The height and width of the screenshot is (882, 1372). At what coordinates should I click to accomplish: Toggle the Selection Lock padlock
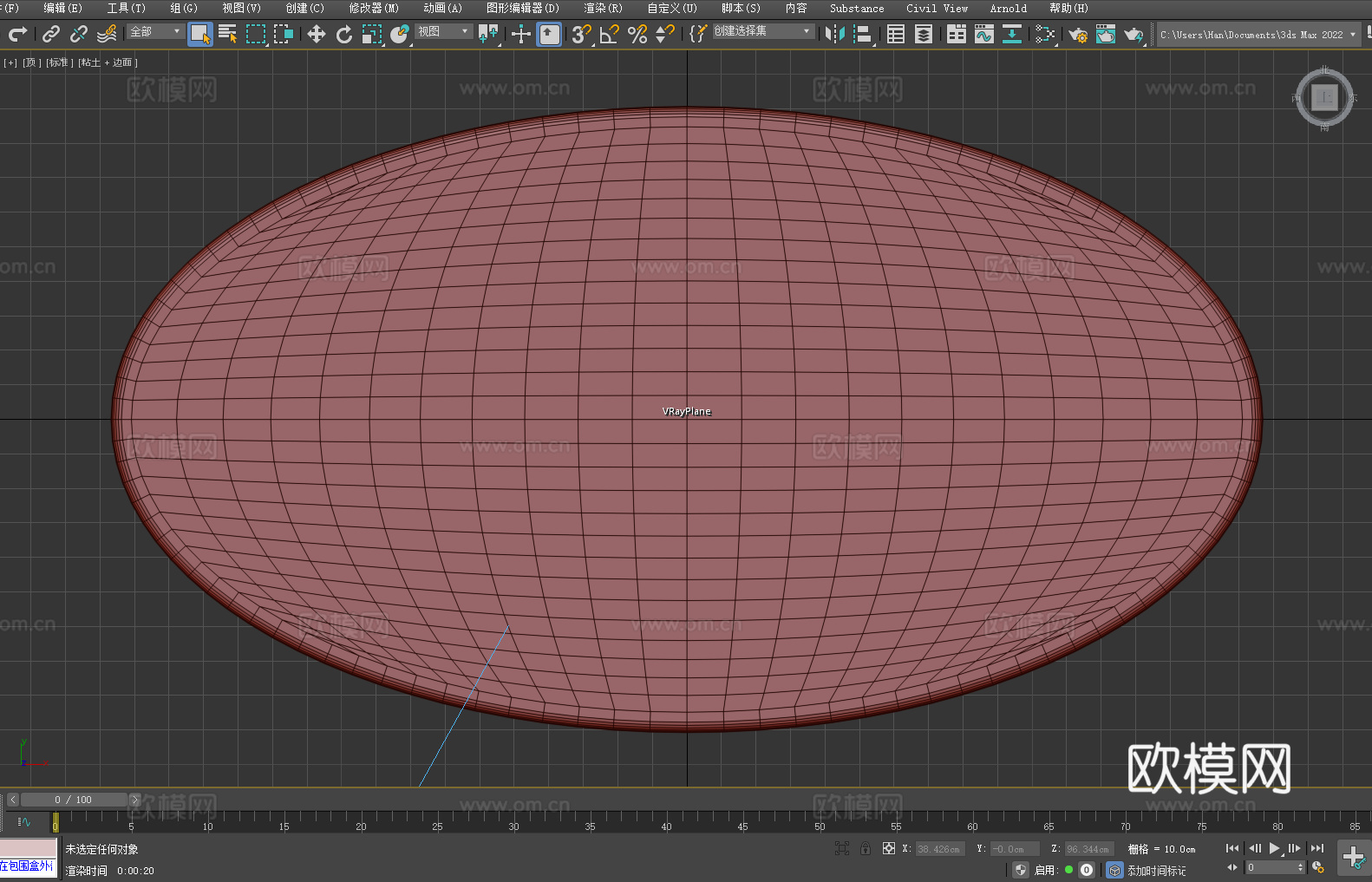click(x=866, y=848)
